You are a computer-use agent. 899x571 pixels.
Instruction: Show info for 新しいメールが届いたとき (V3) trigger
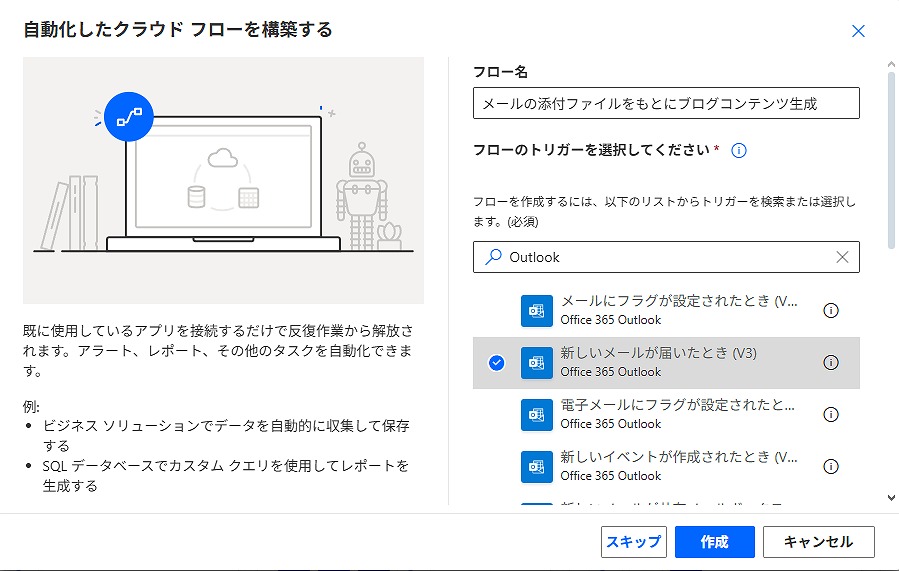click(830, 363)
